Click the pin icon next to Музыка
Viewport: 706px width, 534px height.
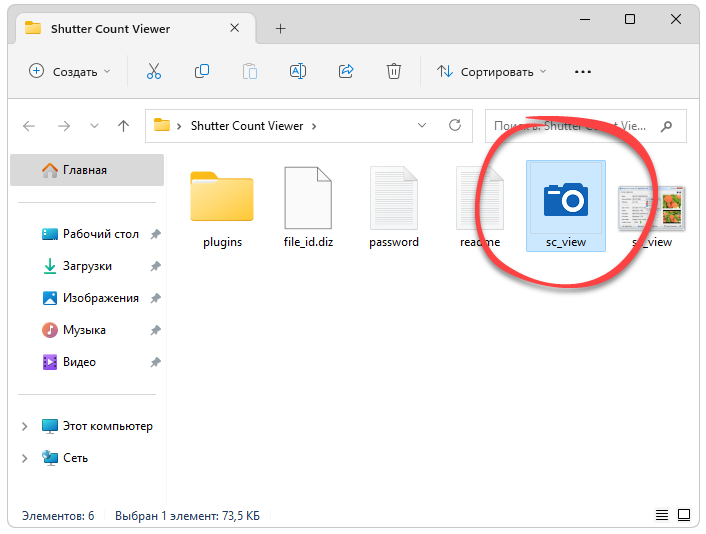coord(155,330)
